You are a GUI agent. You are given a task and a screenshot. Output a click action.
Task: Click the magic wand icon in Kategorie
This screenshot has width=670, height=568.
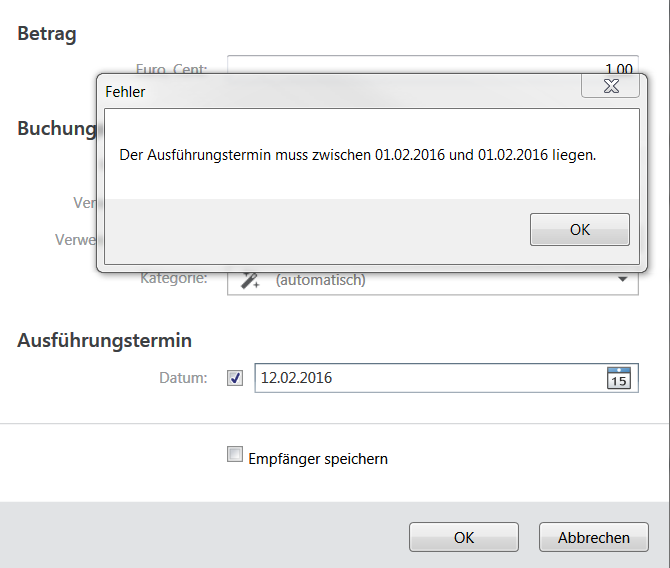(251, 280)
